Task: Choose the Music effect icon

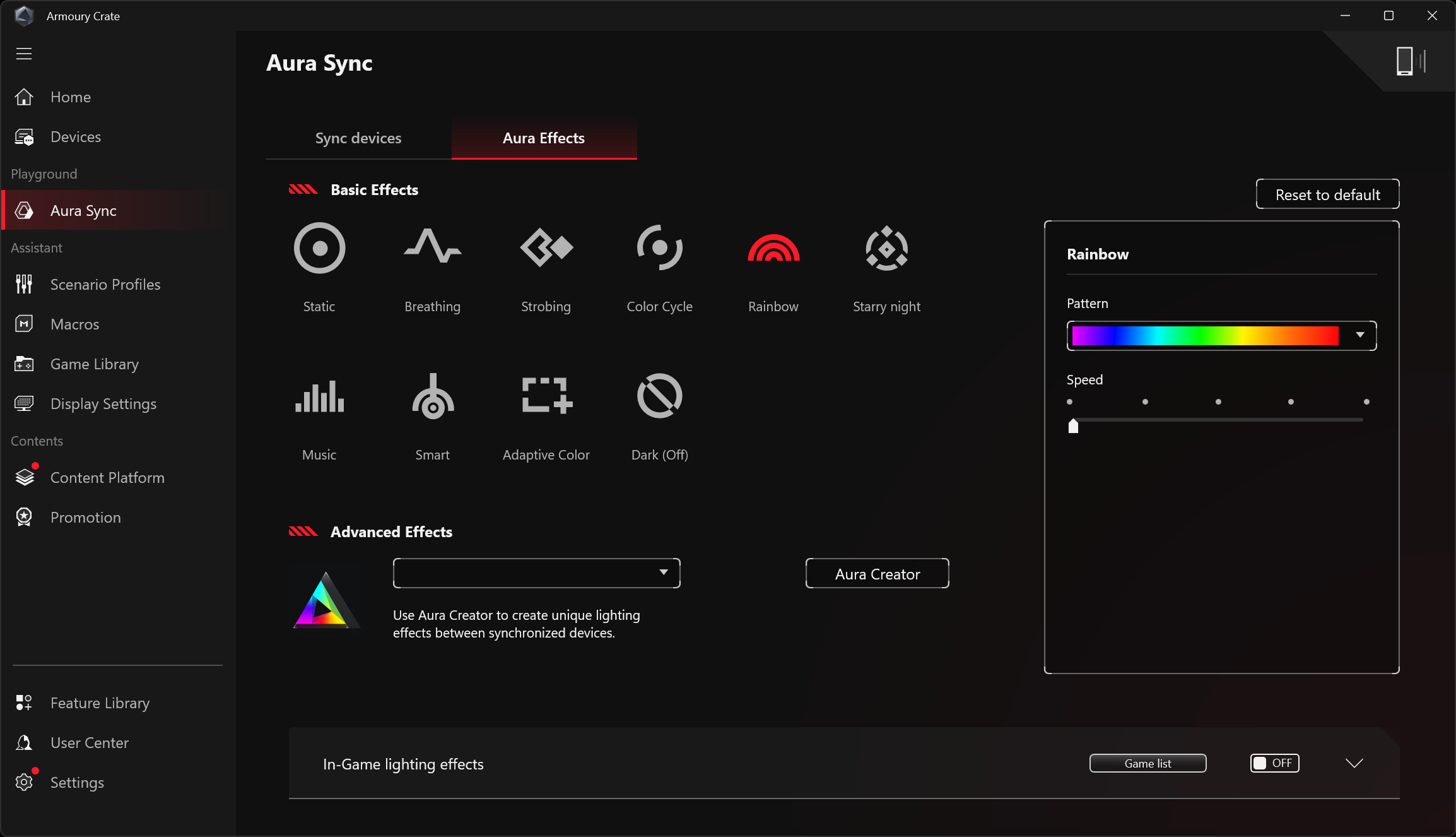Action: 319,396
